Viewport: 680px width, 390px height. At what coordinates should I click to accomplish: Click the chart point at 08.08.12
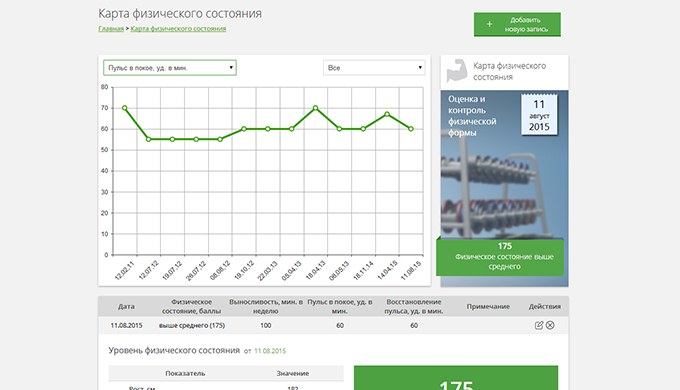pyautogui.click(x=220, y=139)
